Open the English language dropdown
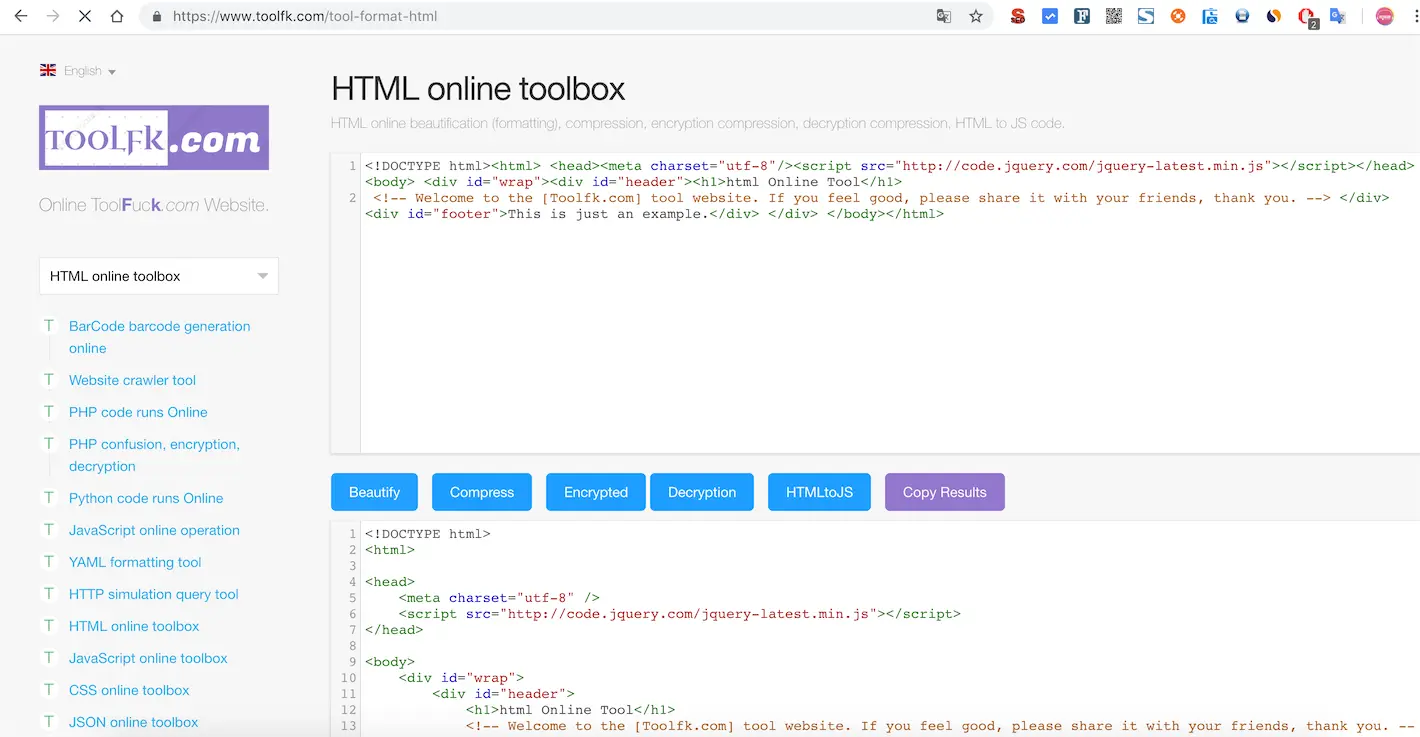The image size is (1420, 737). pos(80,70)
